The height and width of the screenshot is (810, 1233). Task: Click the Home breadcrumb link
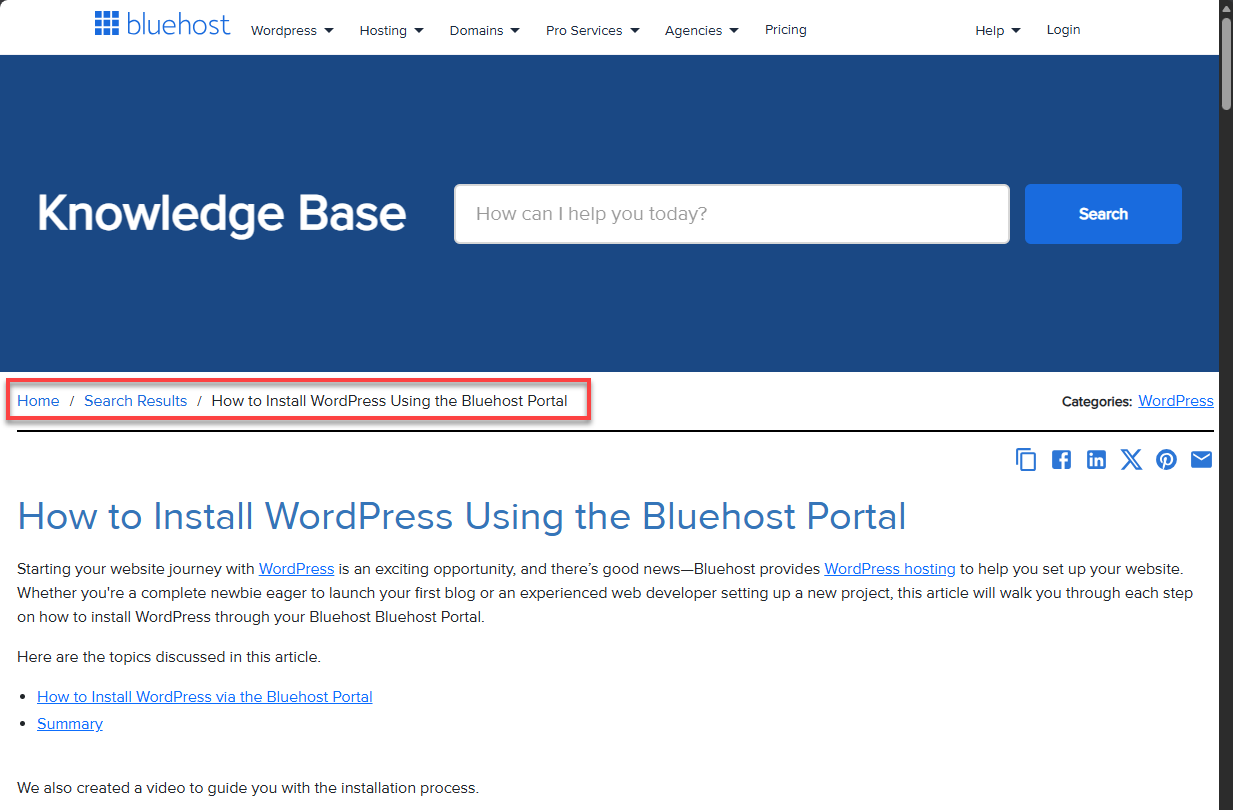tap(38, 401)
